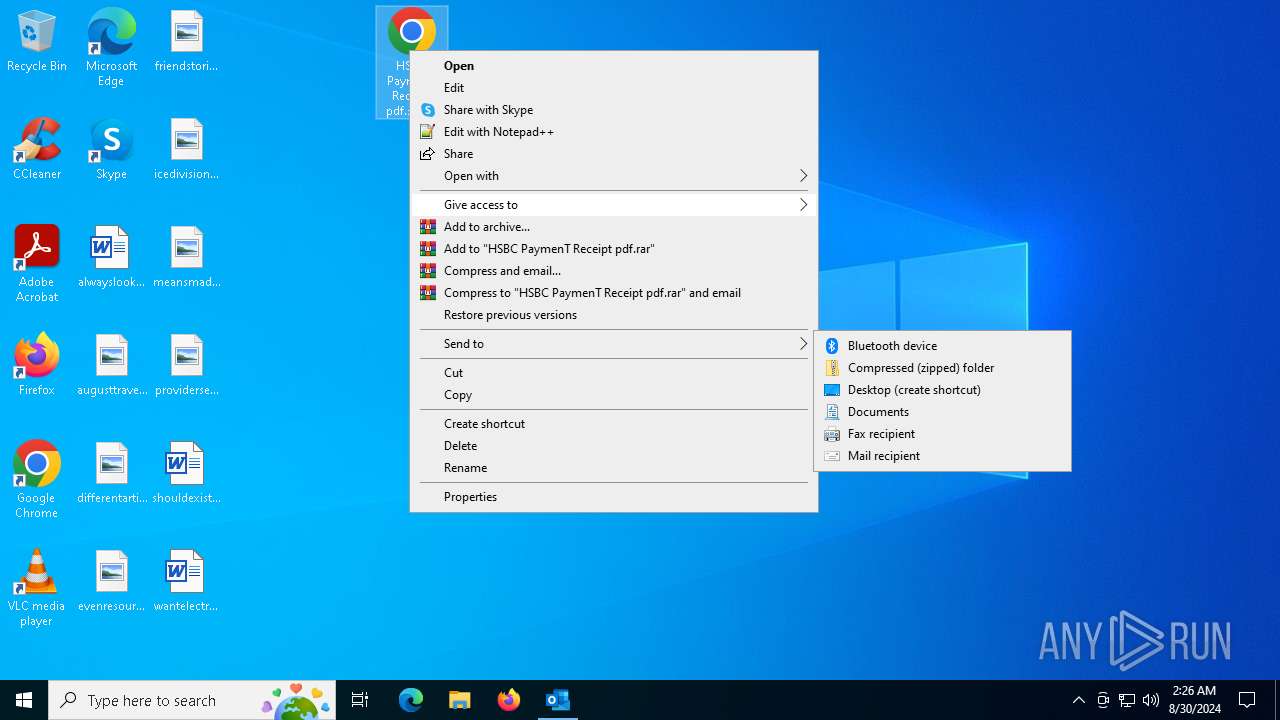Open VLC media player shortcut
1280x720 pixels.
[37, 588]
